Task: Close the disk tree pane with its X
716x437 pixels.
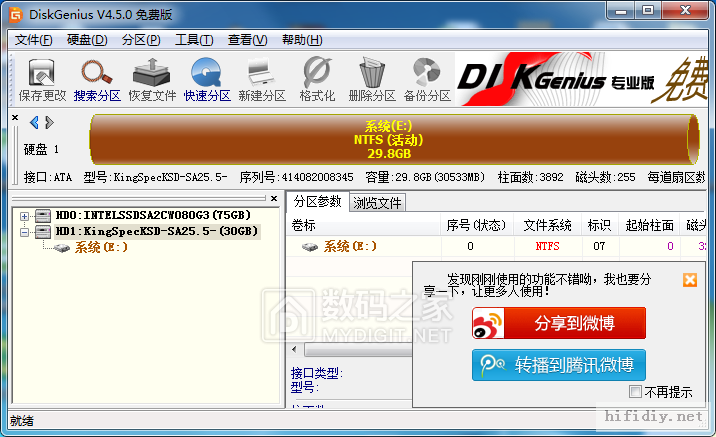Action: click(x=274, y=198)
